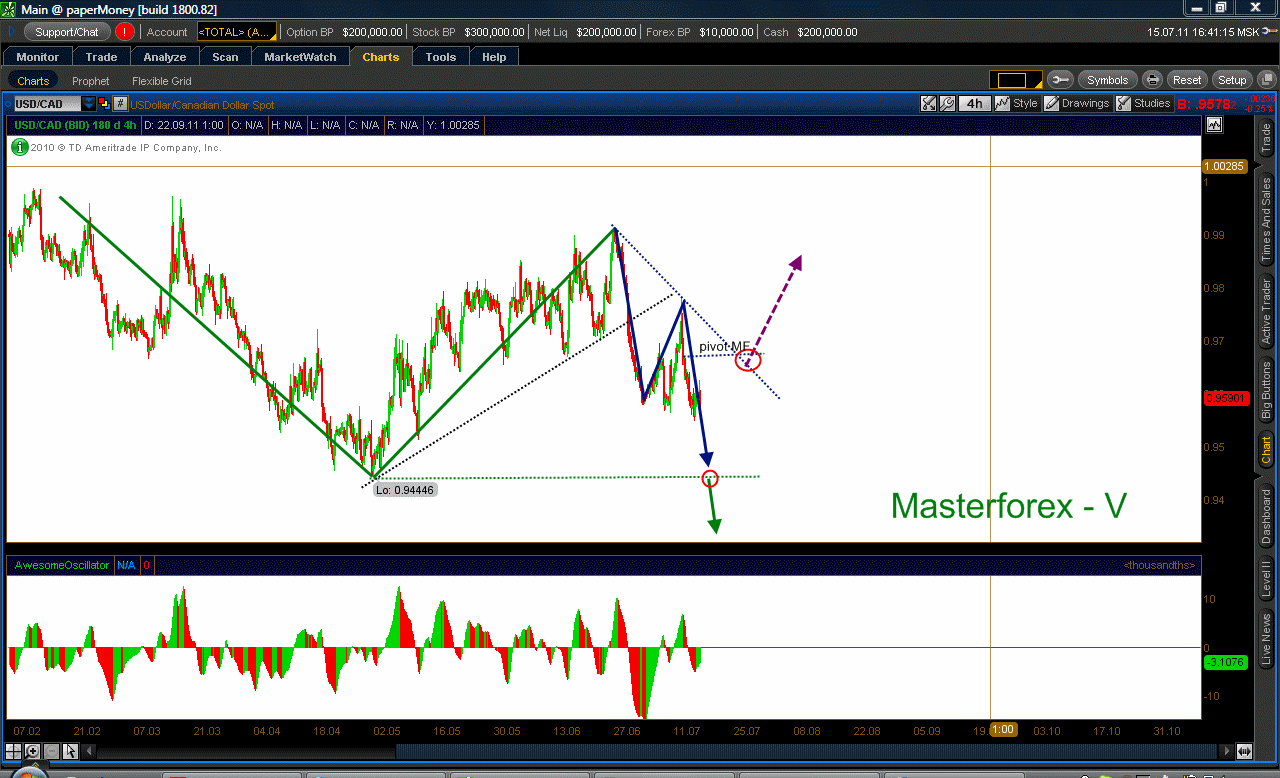Click the window minimize-to-tray icon in title bar
The width and height of the screenshot is (1280, 778).
click(1196, 8)
